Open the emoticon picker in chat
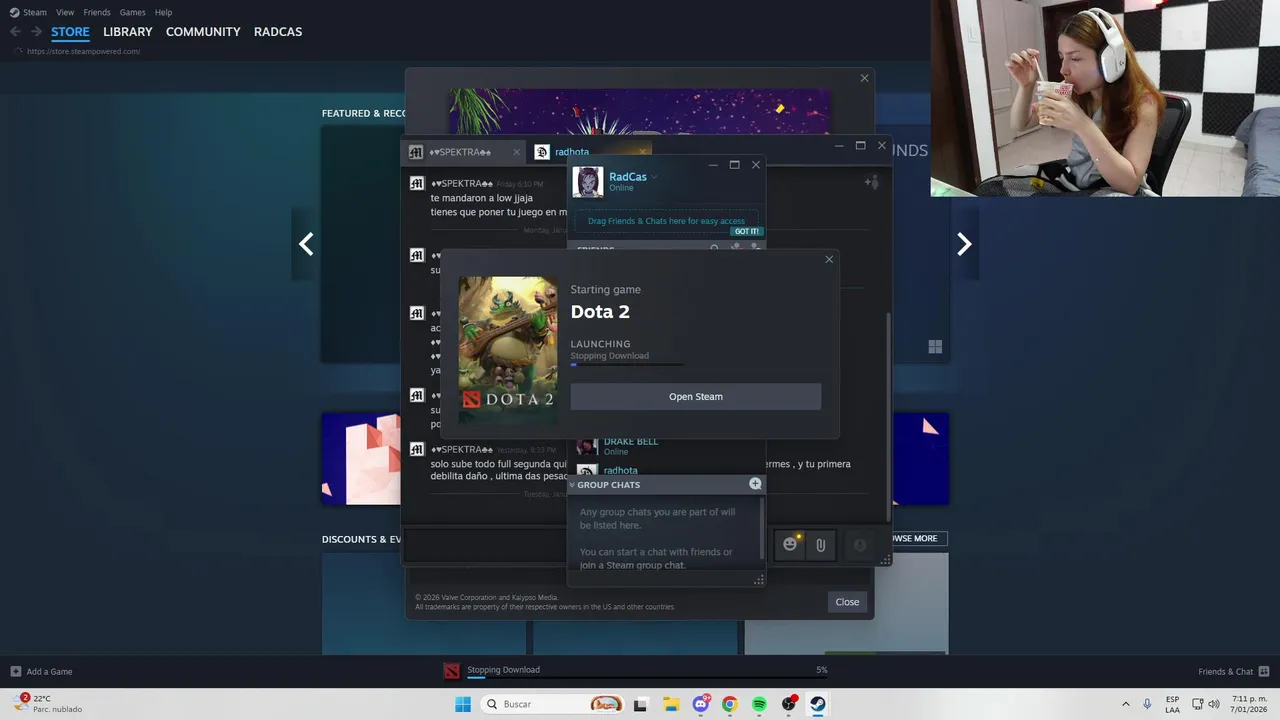Viewport: 1280px width, 720px height. tap(790, 544)
